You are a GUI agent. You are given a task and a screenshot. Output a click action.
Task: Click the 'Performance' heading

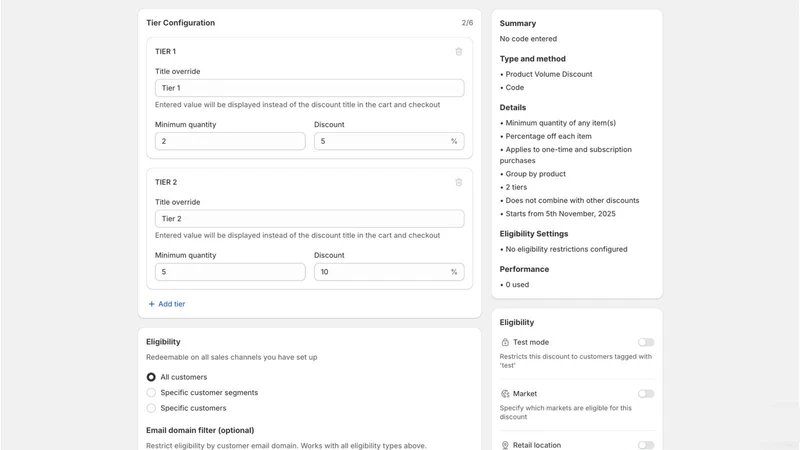point(524,269)
